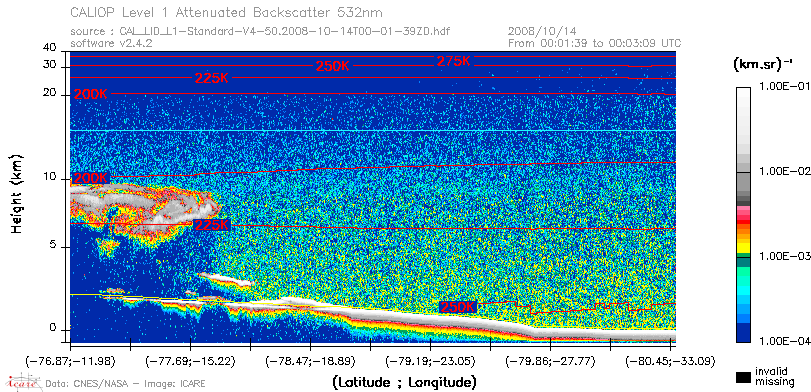Image resolution: width=811 pixels, height=392 pixels.
Task: Click the small white cloud layer near 3 km
Action: (x=225, y=280)
